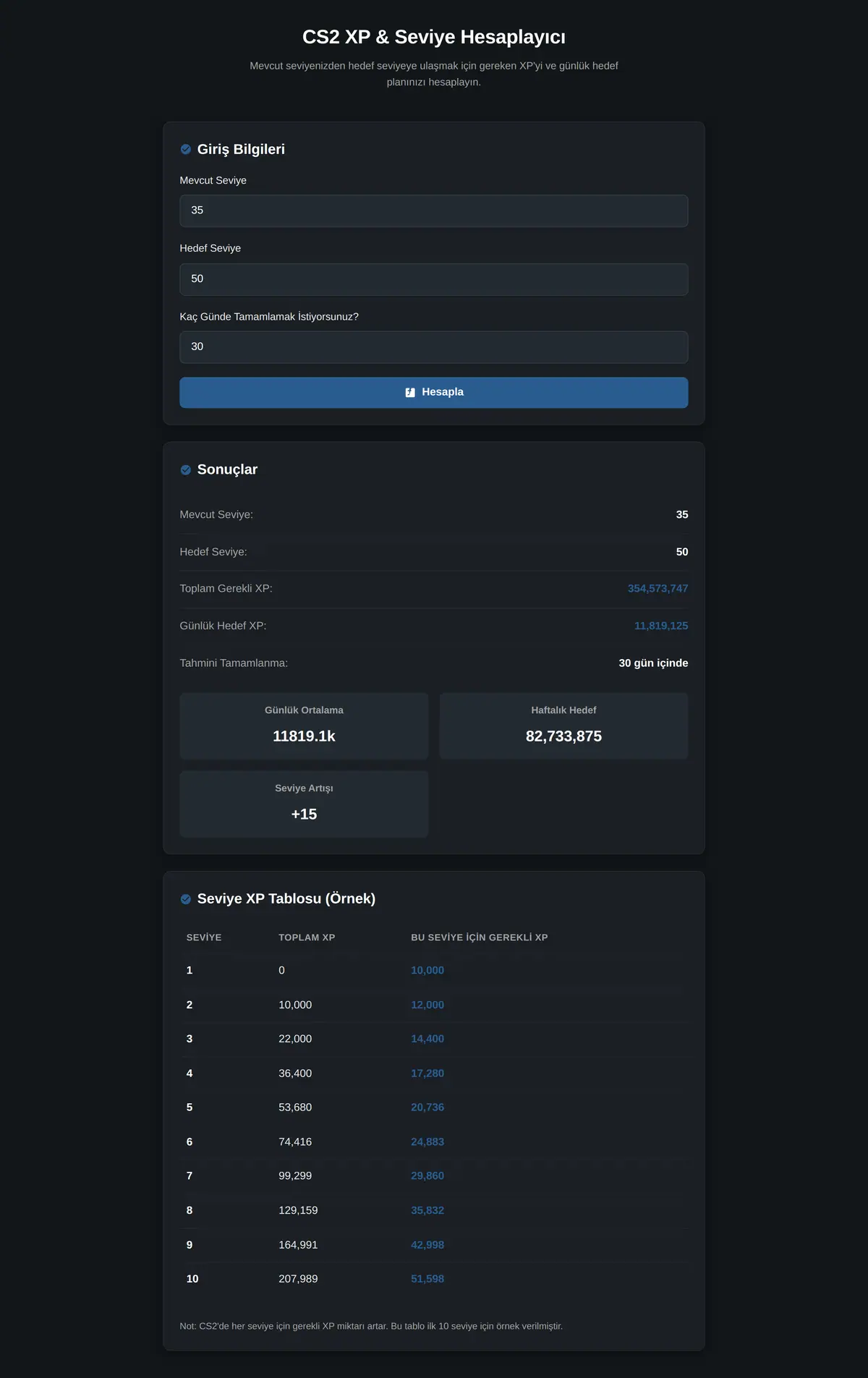The width and height of the screenshot is (868, 1378).
Task: Click the required XP value 20,736
Action: coord(427,1107)
